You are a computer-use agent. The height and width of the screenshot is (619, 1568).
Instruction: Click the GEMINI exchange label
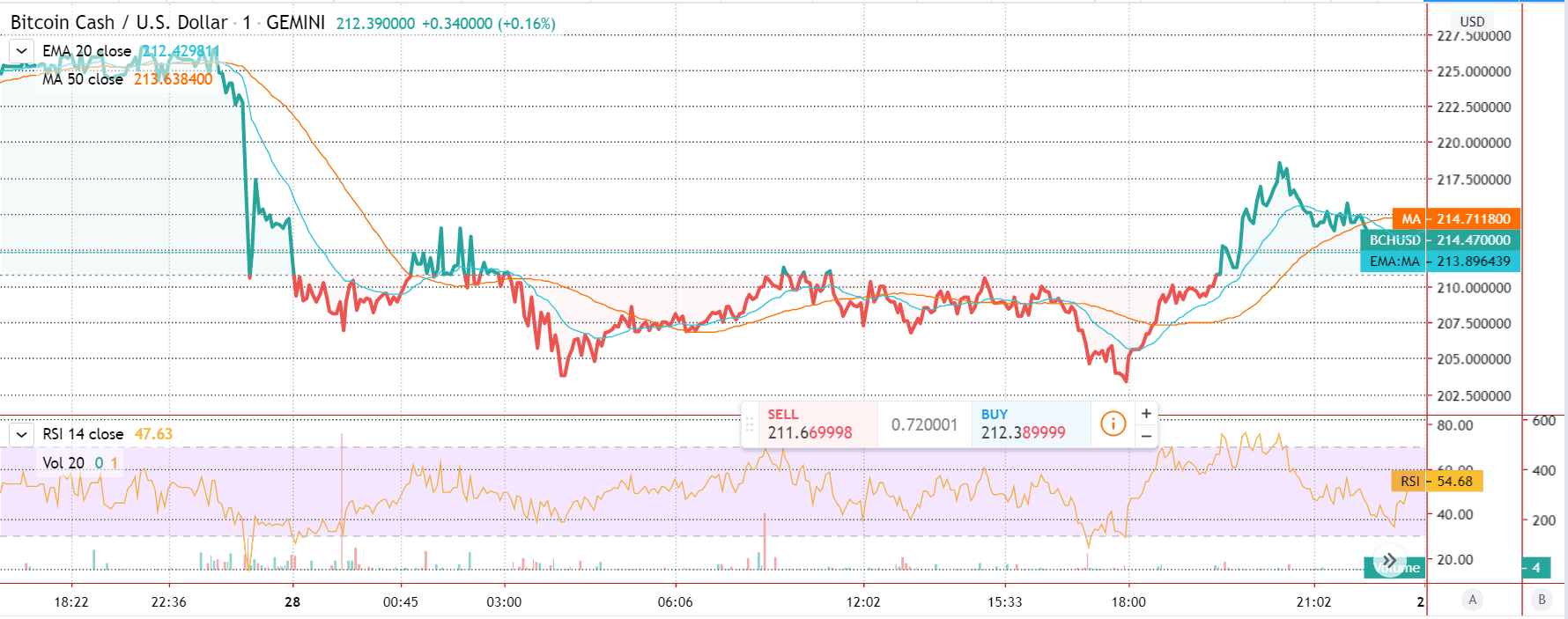point(295,23)
